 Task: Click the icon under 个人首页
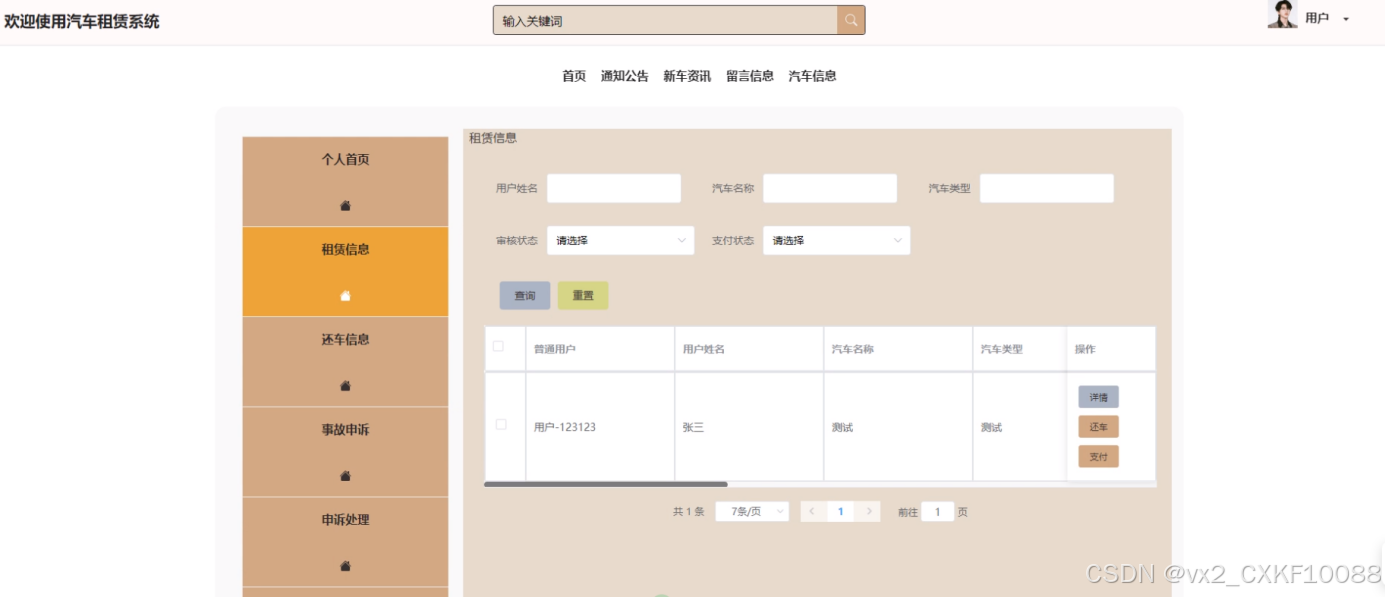pos(345,206)
